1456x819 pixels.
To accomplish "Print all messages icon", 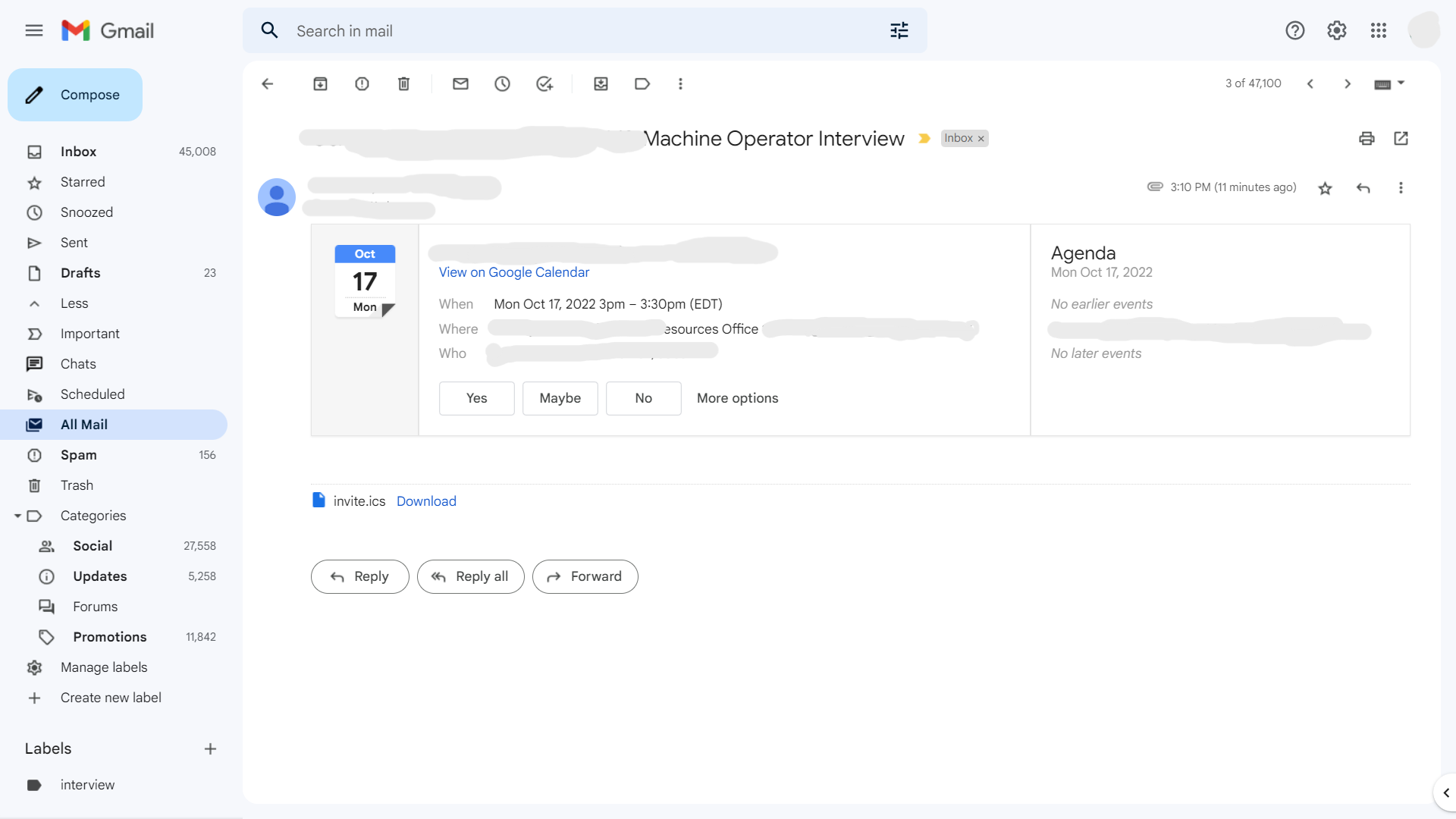I will [x=1367, y=138].
